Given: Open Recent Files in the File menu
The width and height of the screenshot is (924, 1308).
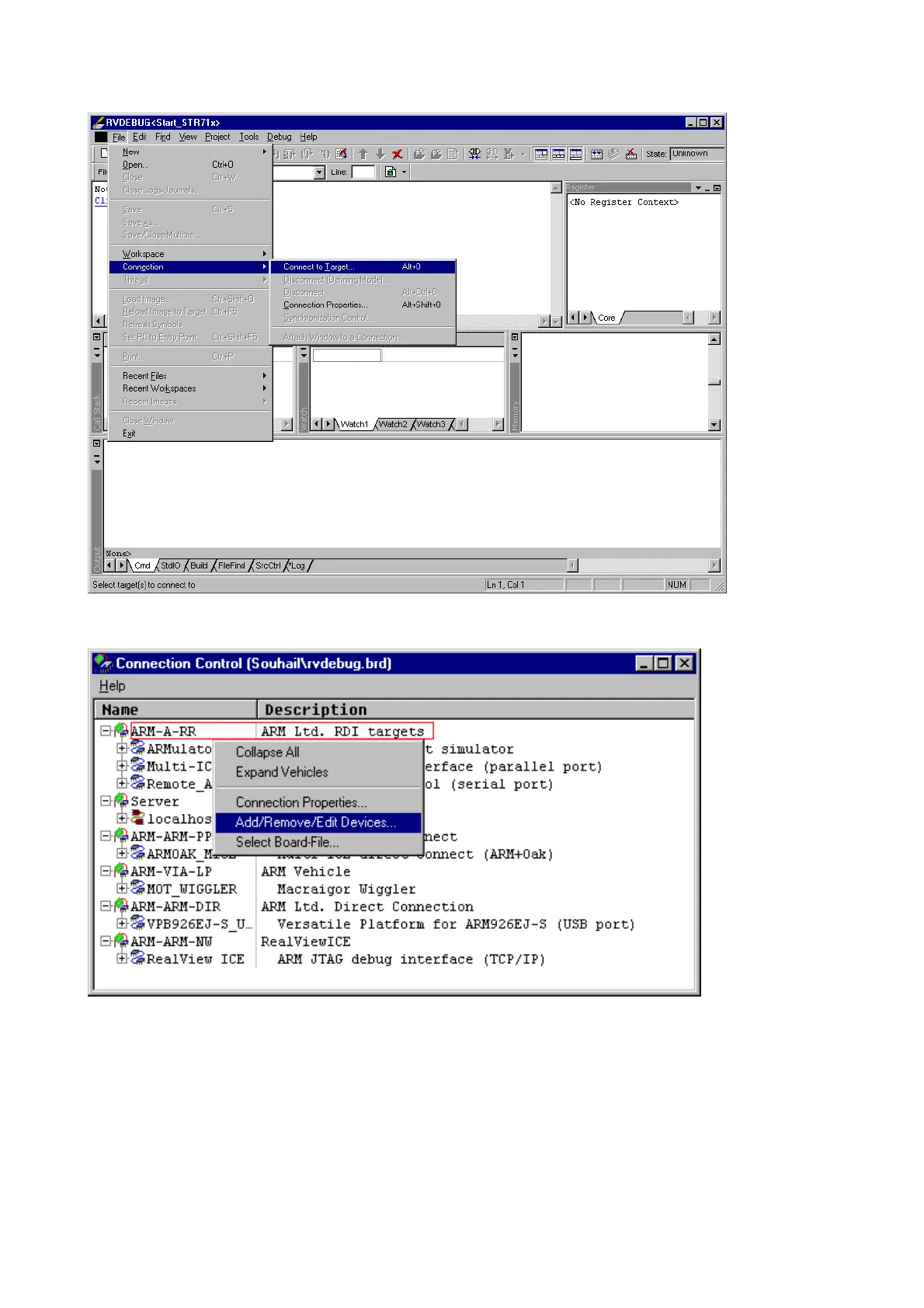Looking at the screenshot, I should coord(191,375).
